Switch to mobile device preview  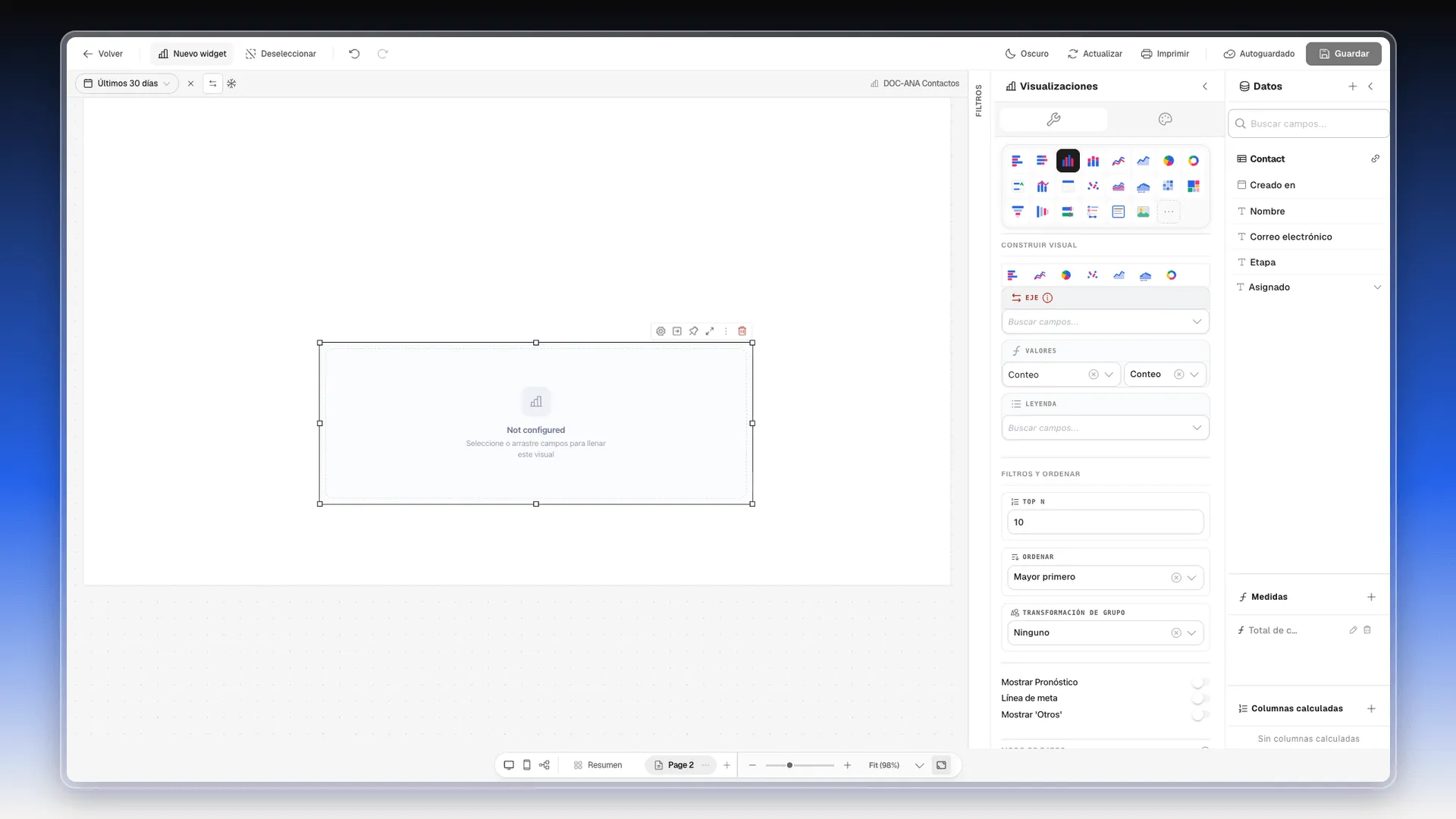pos(527,765)
